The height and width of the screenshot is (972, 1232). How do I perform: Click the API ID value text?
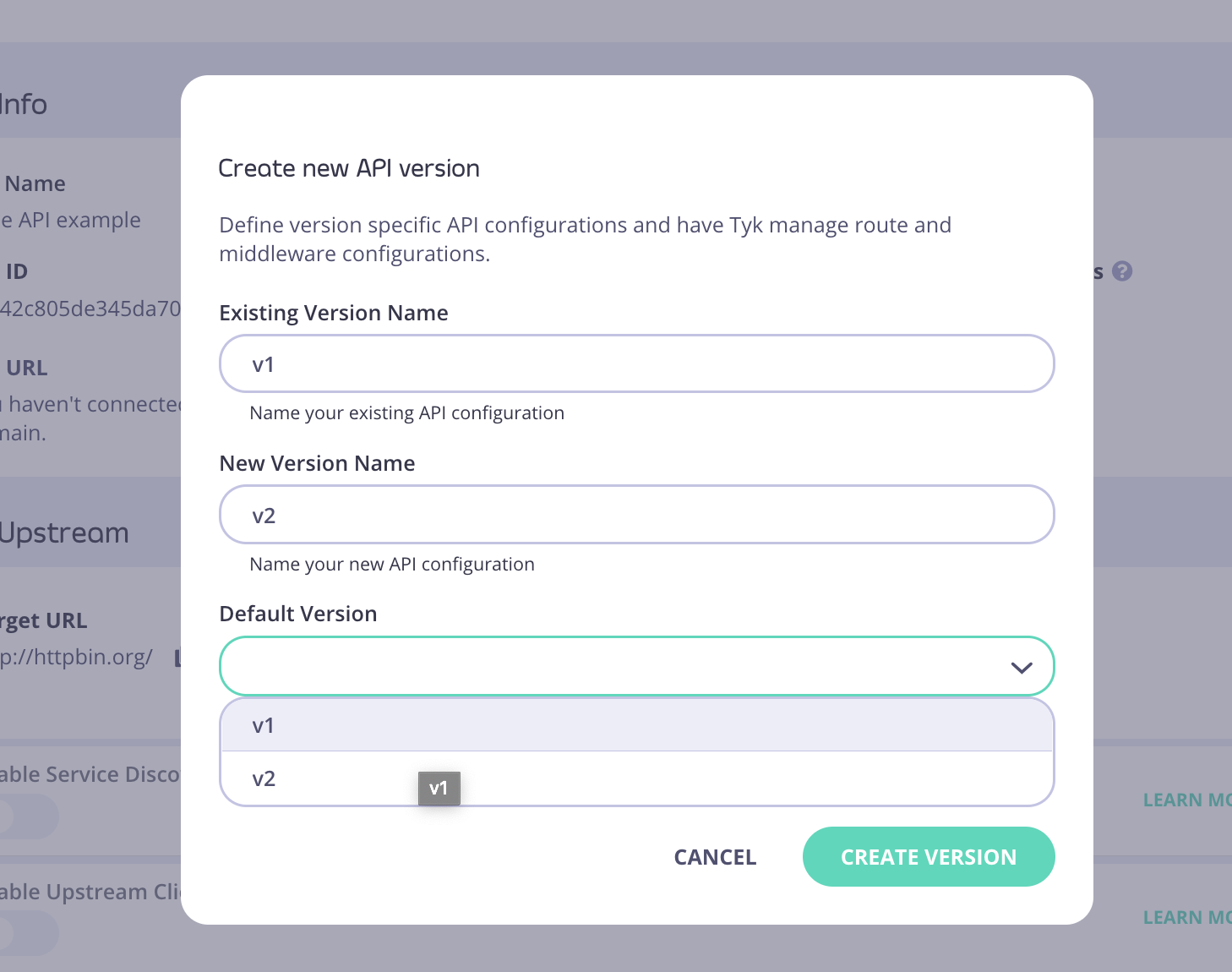(89, 309)
